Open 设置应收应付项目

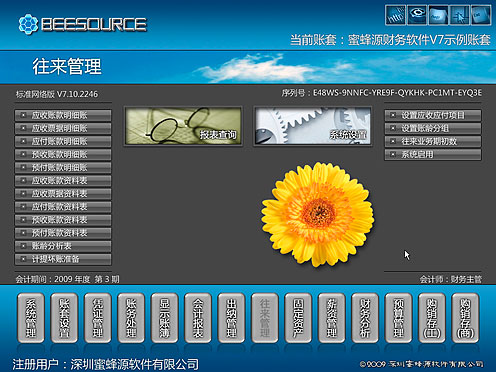point(433,116)
